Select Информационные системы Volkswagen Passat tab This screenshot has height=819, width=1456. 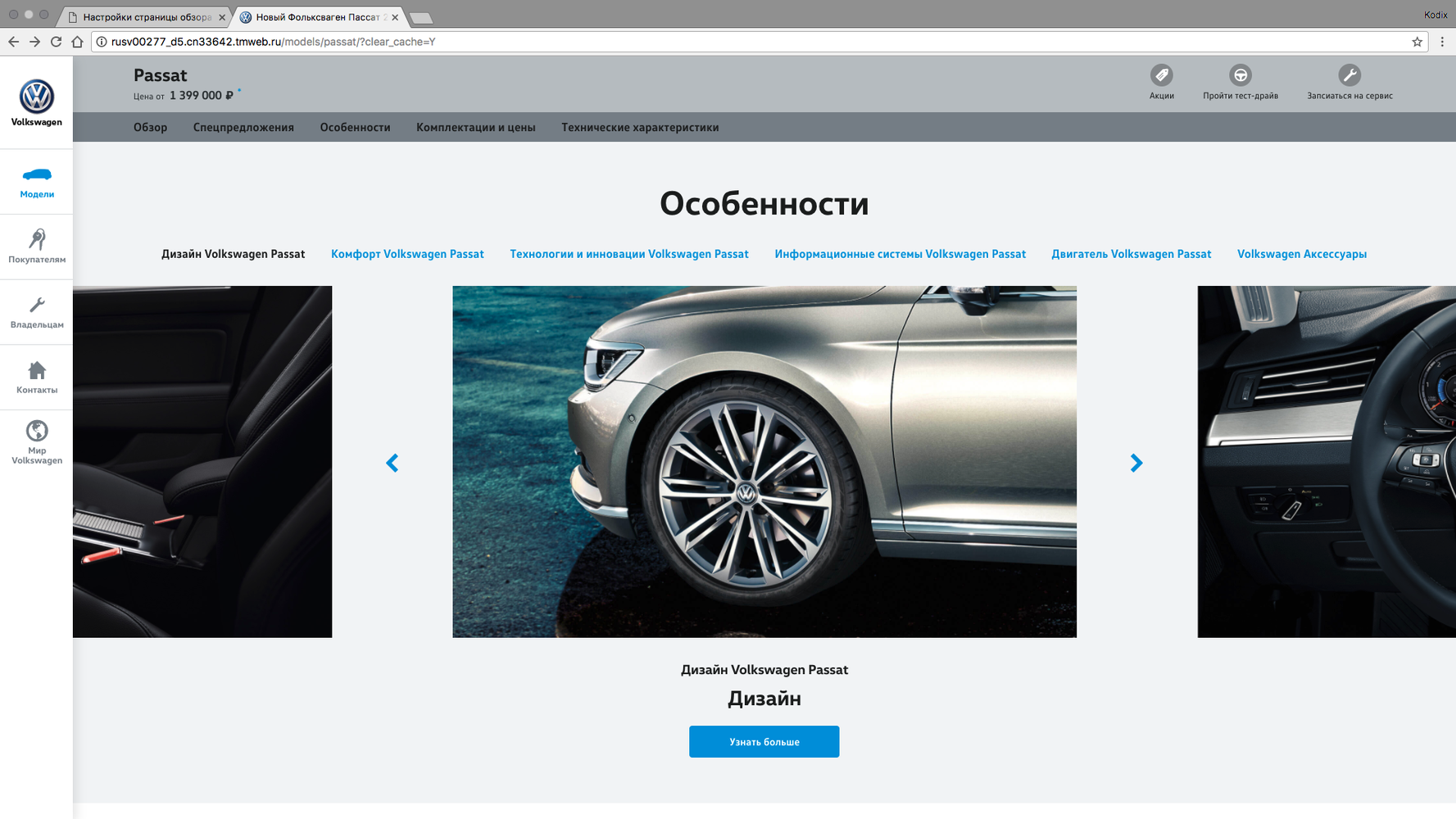tap(900, 254)
